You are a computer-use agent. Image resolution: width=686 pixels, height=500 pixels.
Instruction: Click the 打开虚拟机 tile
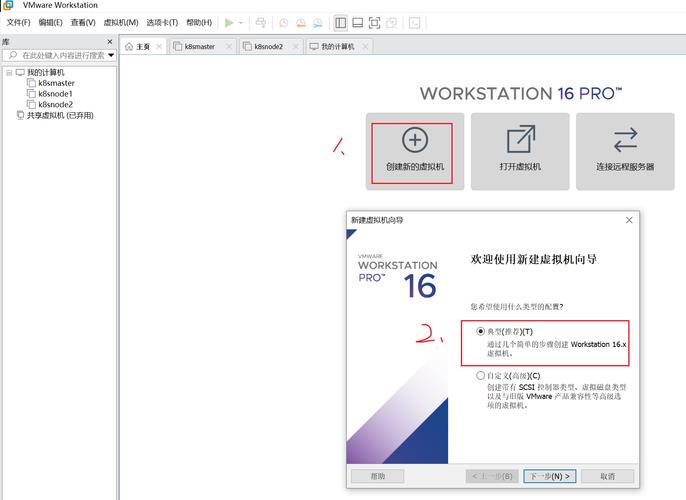[520, 151]
